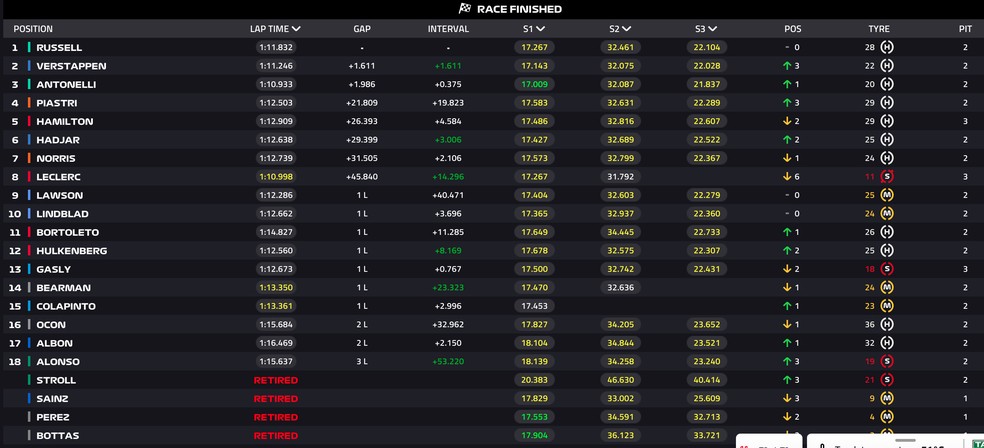The image size is (984, 448).
Task: Click Verstappen's hard tyre icon
Action: (x=887, y=66)
